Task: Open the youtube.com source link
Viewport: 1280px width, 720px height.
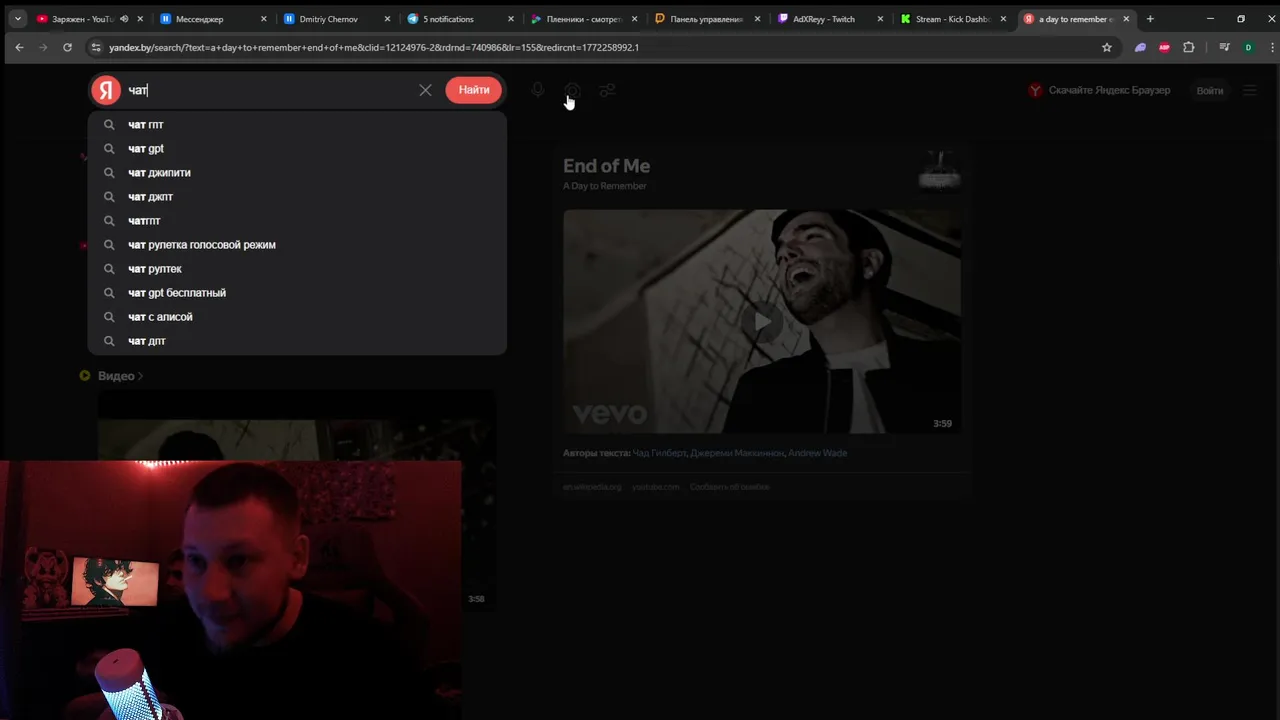Action: tap(655, 487)
